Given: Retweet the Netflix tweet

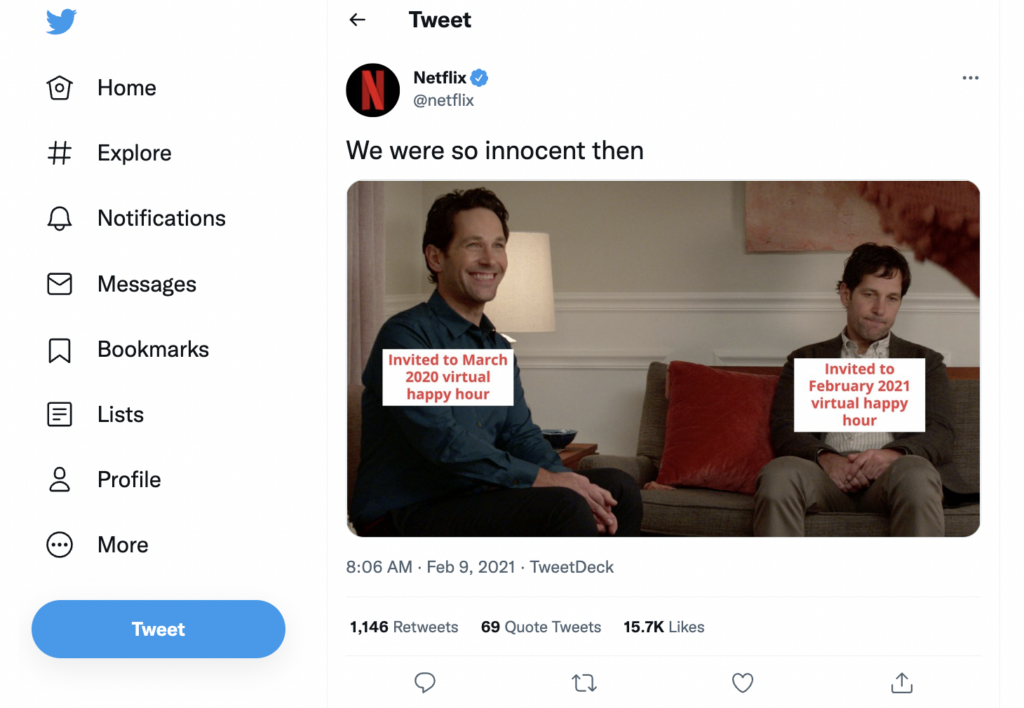Looking at the screenshot, I should click(x=584, y=683).
